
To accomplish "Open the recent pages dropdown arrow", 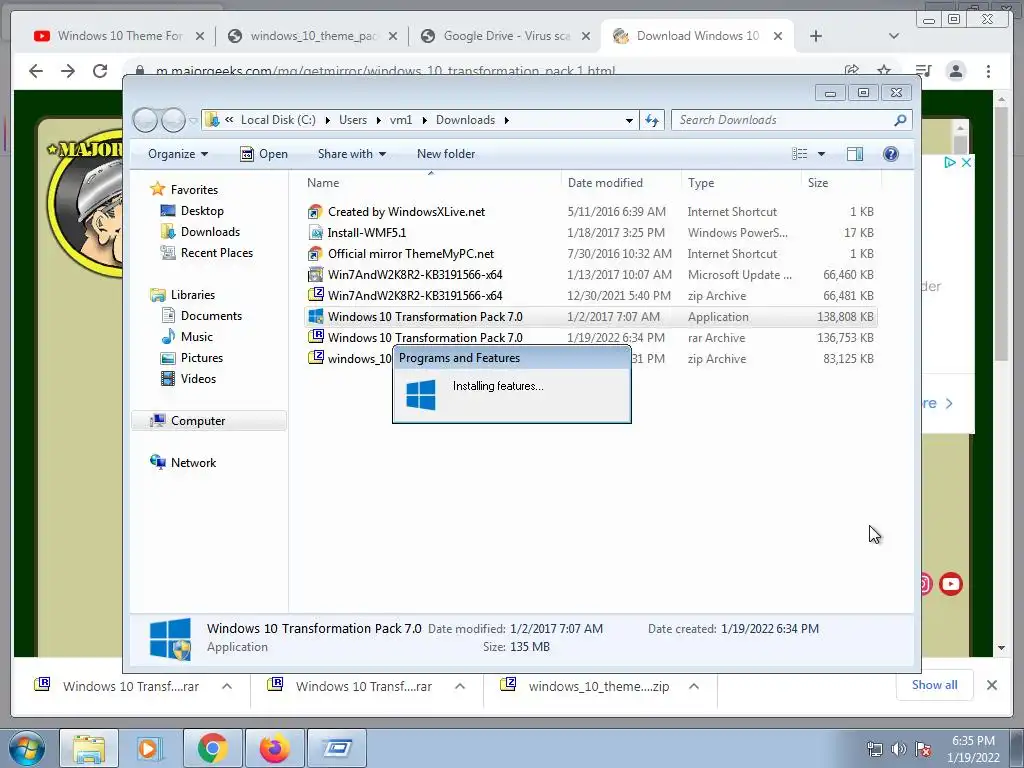I will [193, 121].
